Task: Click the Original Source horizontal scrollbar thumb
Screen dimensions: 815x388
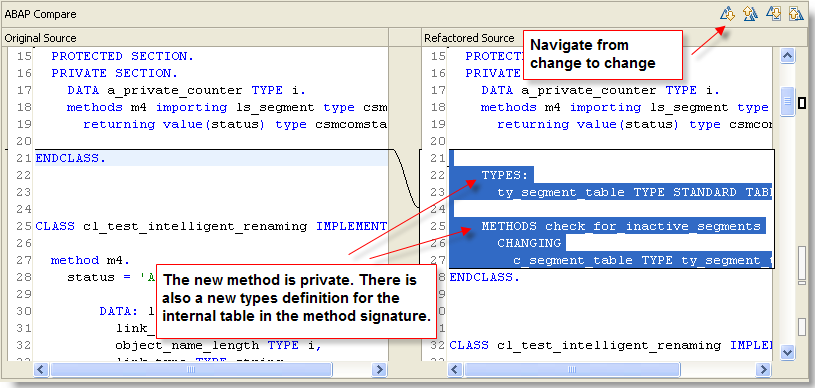Action: pos(191,370)
